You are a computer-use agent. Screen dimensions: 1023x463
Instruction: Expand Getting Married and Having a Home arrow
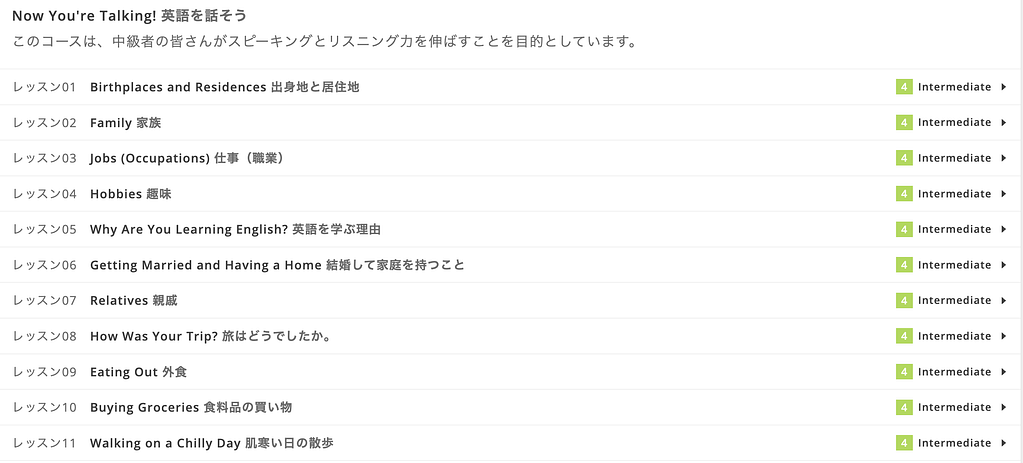(x=1003, y=265)
